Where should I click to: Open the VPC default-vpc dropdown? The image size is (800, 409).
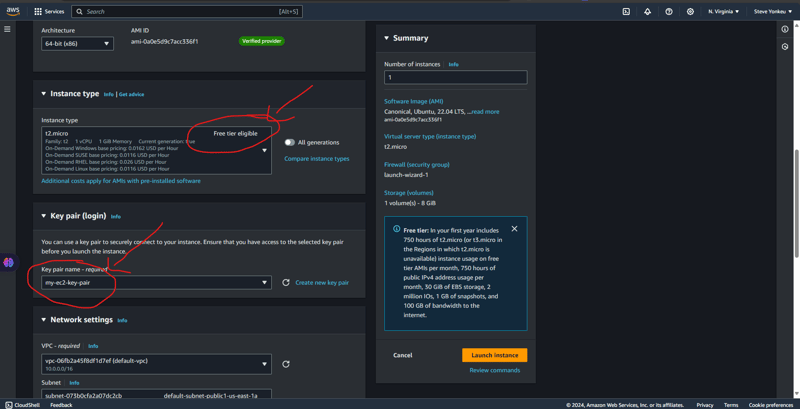coord(156,364)
